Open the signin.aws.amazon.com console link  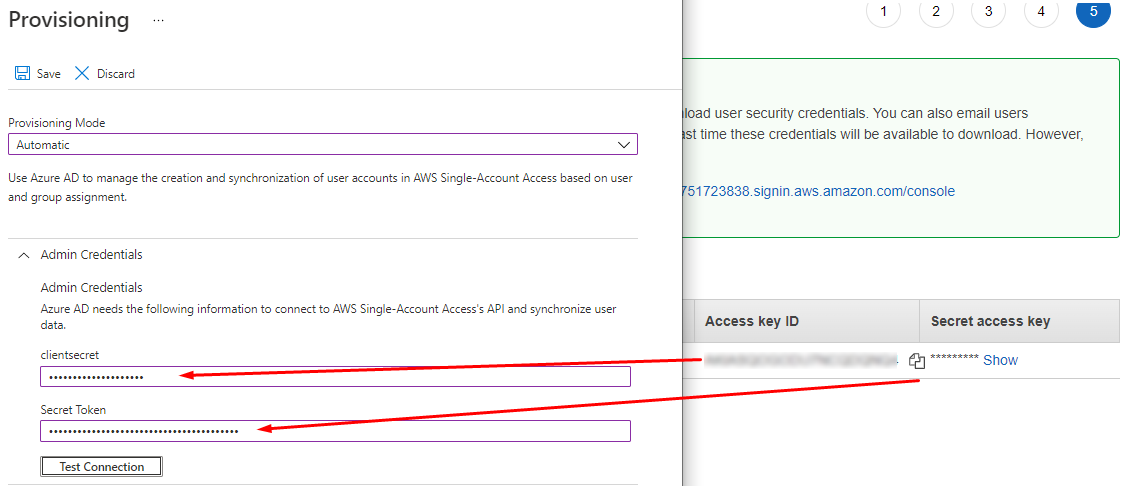point(815,191)
